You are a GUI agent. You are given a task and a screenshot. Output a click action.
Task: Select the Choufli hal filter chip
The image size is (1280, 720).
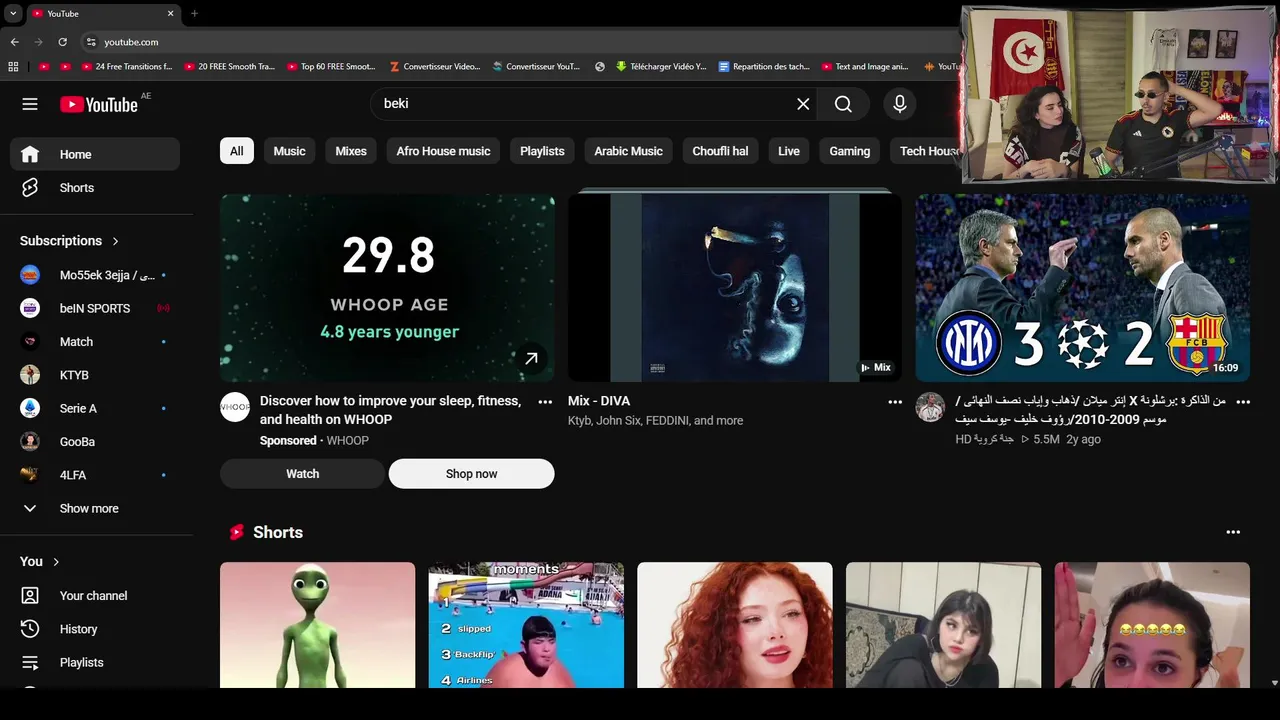pos(720,151)
